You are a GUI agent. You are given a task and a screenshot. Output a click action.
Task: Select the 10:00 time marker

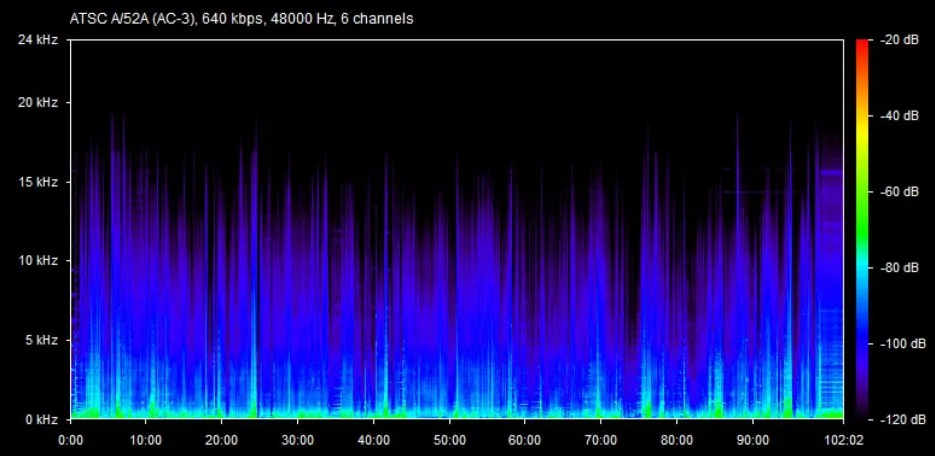click(x=146, y=439)
